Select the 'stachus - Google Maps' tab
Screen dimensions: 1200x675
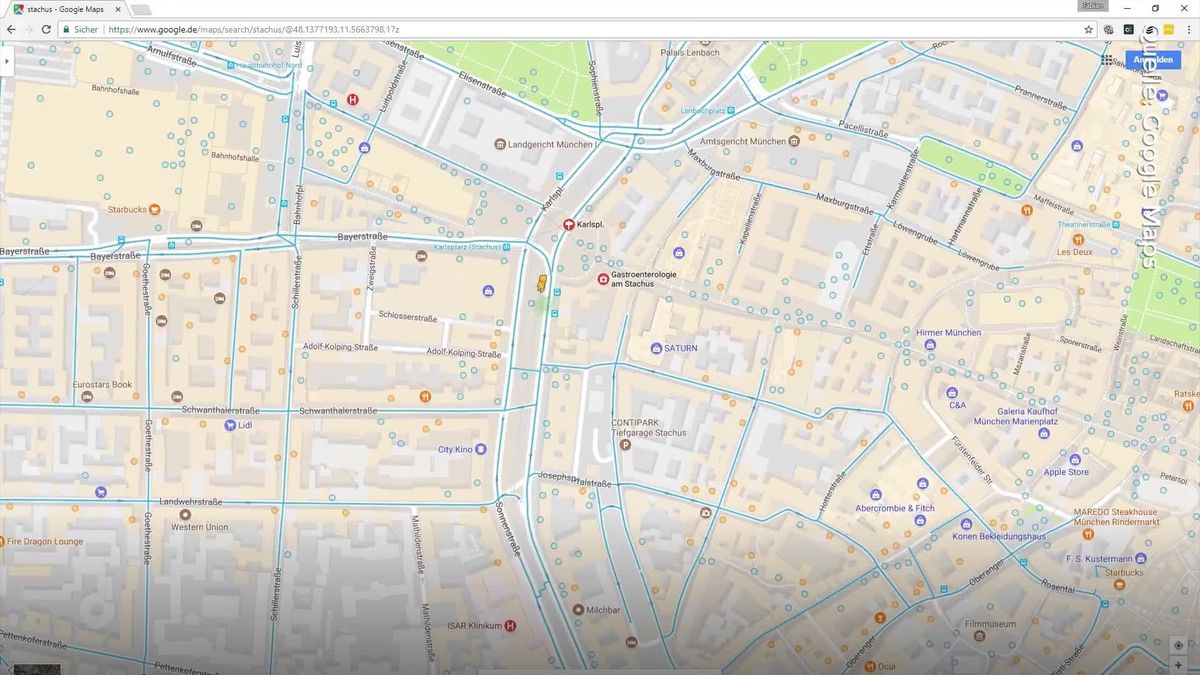pyautogui.click(x=65, y=9)
